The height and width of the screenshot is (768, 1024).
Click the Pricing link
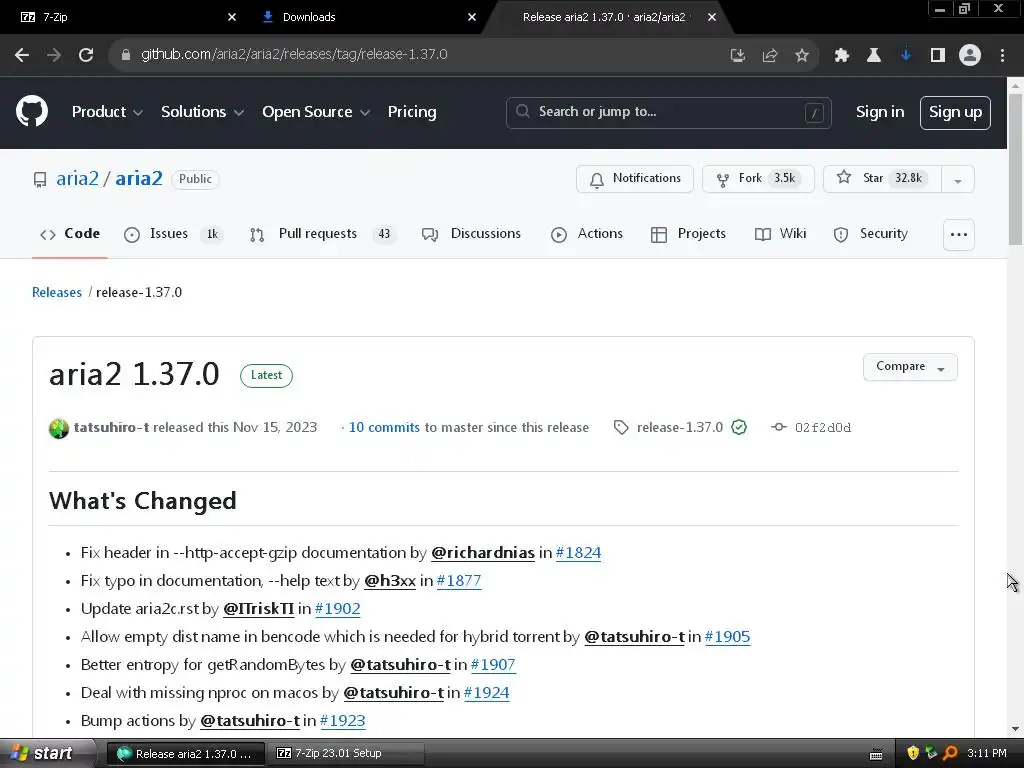coord(411,112)
